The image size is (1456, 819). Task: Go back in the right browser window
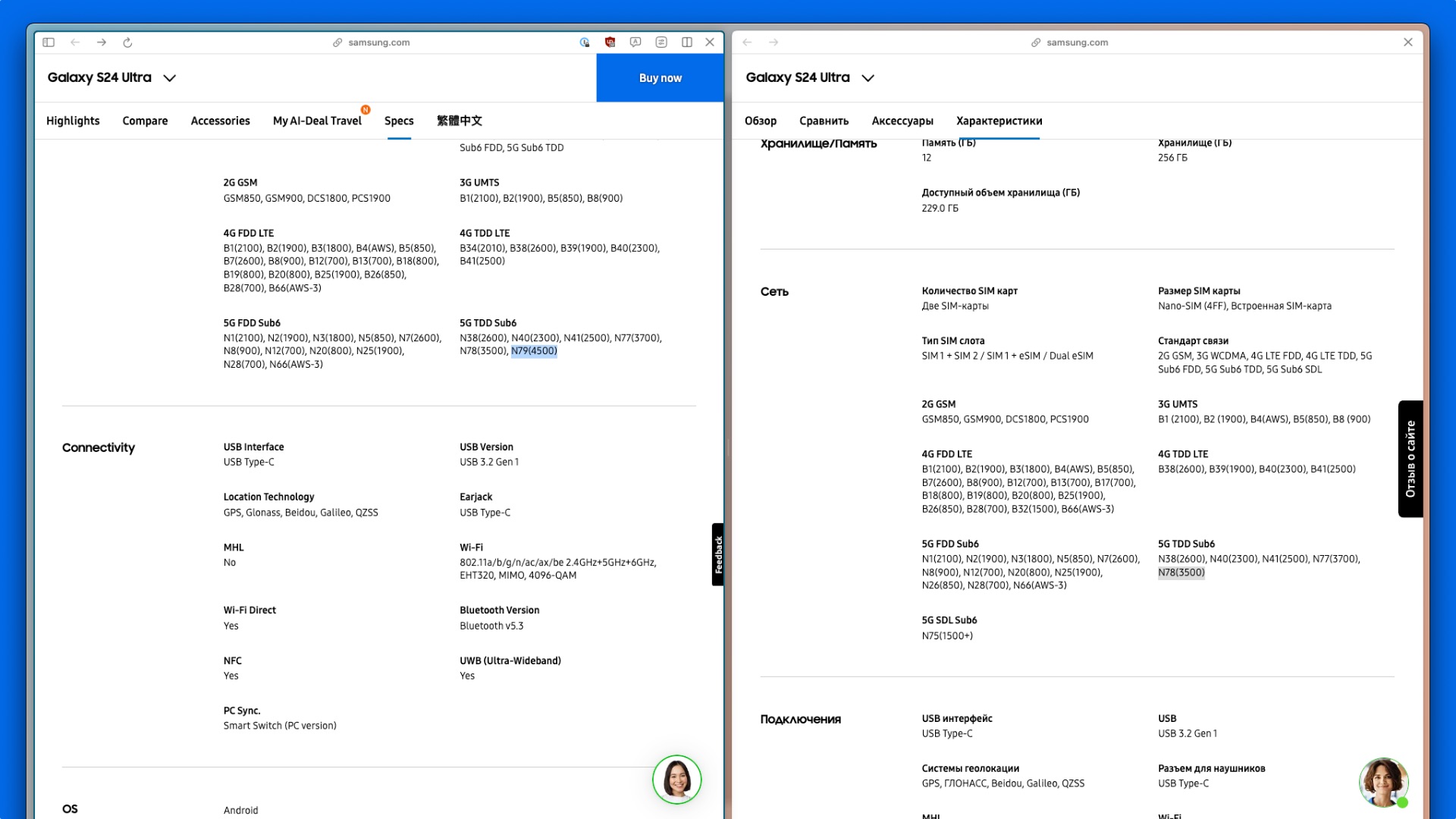[747, 42]
